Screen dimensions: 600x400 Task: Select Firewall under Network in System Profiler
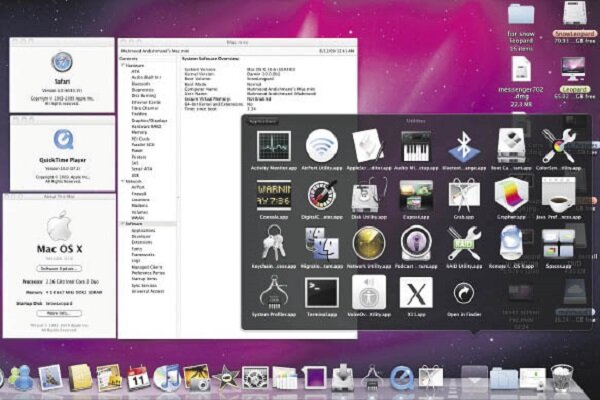pyautogui.click(x=139, y=193)
